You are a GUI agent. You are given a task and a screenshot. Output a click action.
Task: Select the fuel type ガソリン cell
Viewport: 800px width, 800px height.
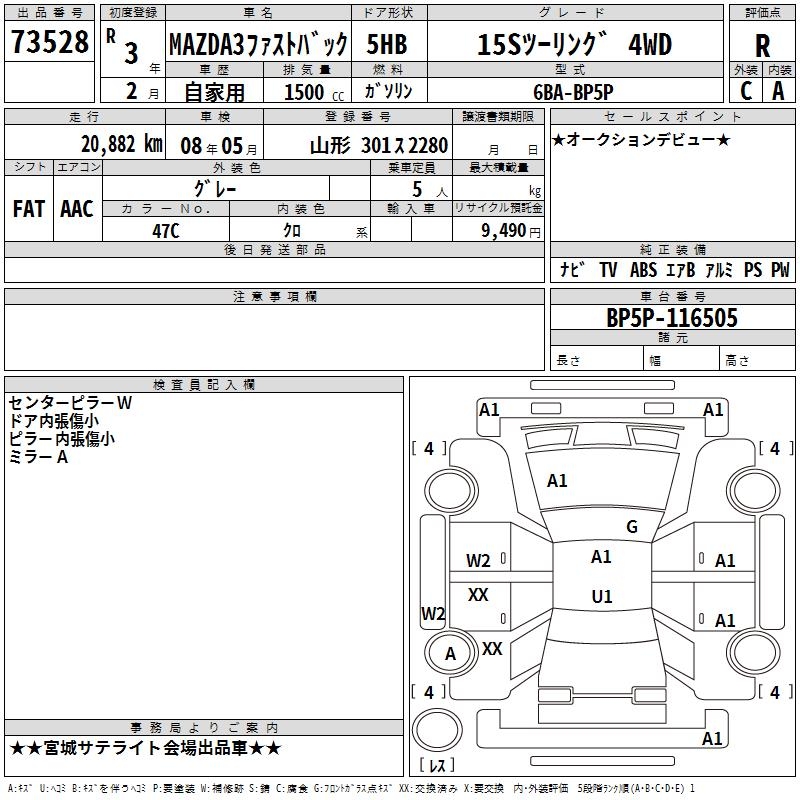pos(390,91)
